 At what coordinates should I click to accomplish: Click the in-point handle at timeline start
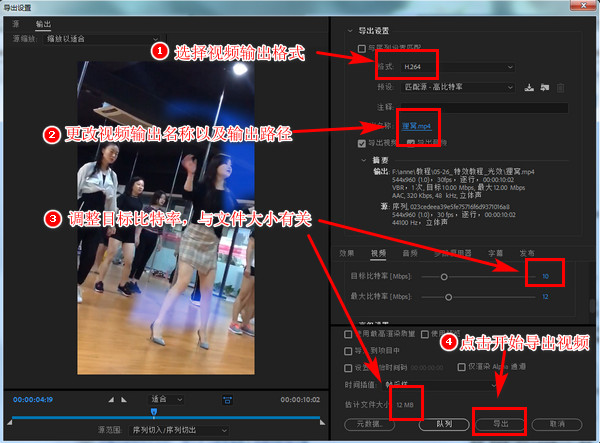click(10, 422)
